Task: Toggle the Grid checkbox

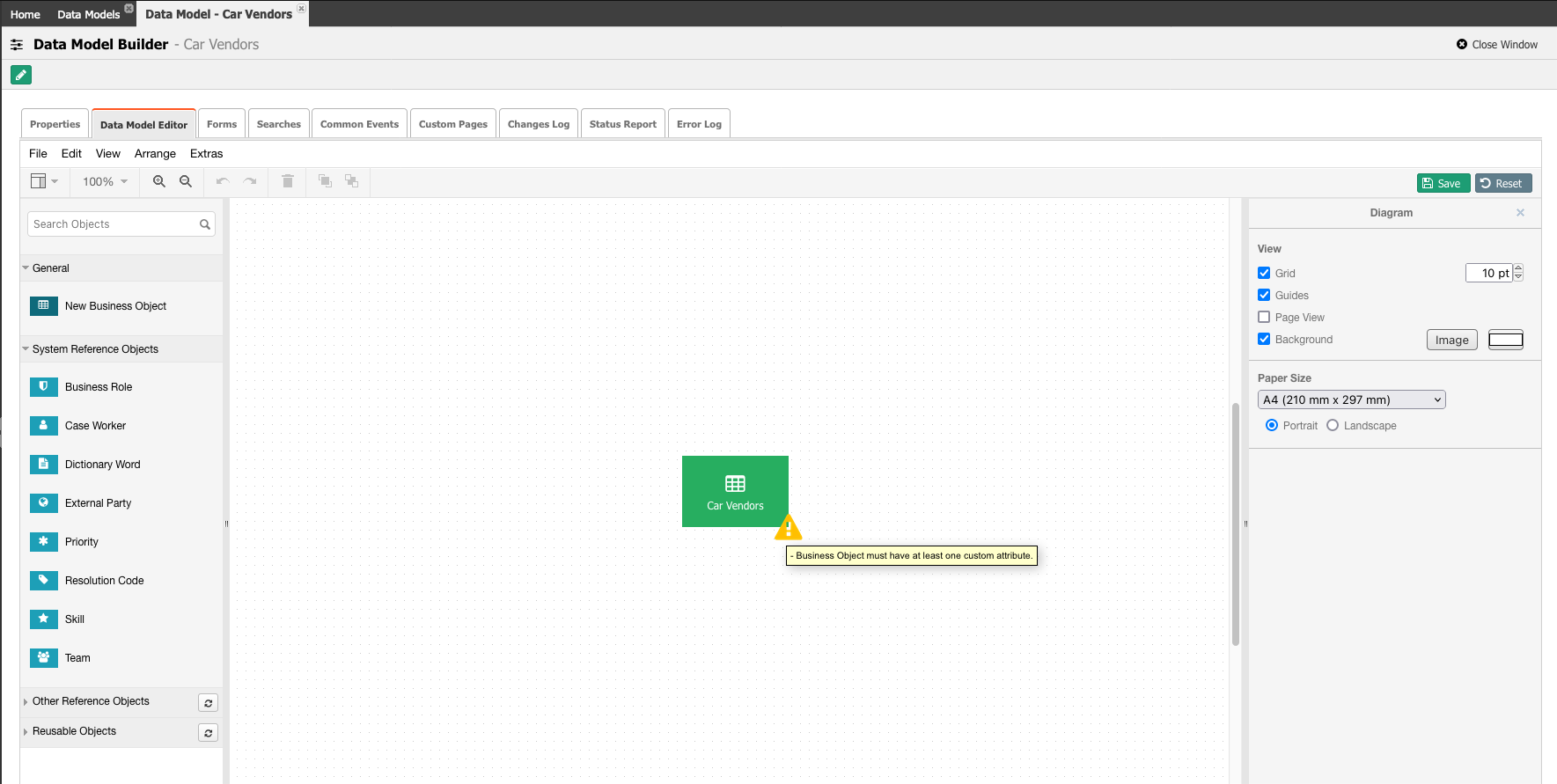Action: click(1264, 273)
